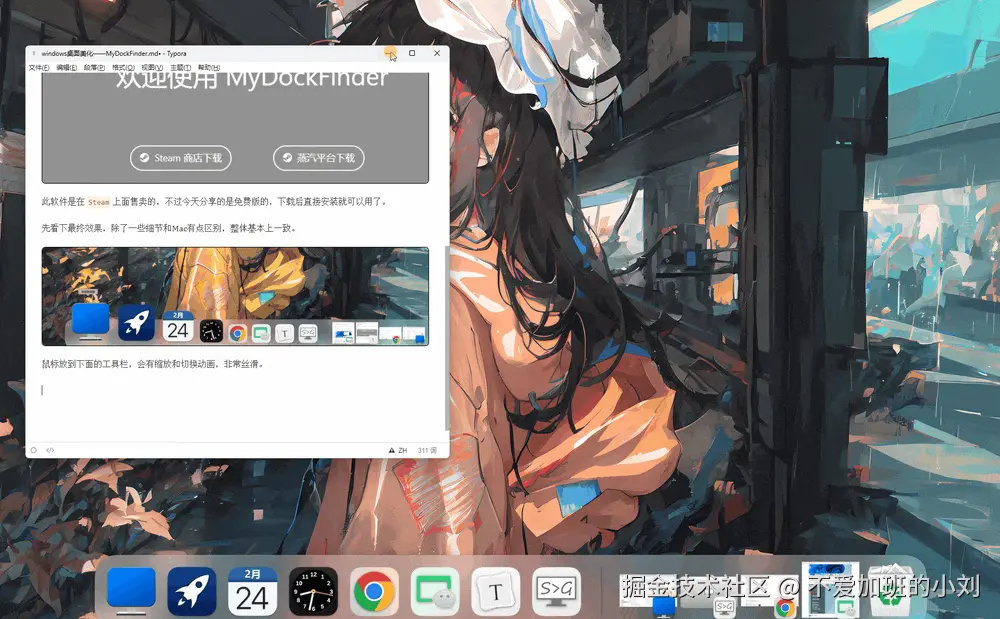Open the 主题(T) menu in Typora

pyautogui.click(x=180, y=68)
